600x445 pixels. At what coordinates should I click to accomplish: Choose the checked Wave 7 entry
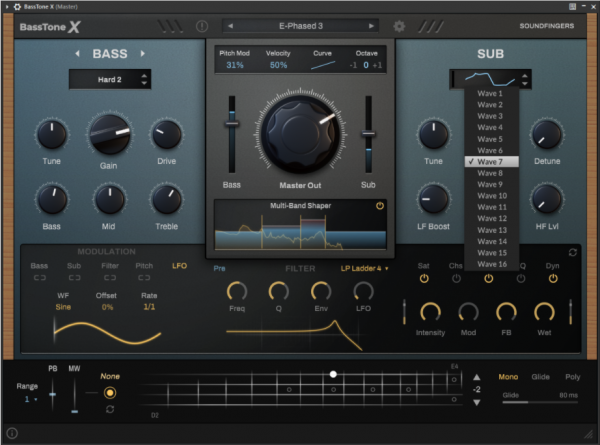(x=492, y=161)
